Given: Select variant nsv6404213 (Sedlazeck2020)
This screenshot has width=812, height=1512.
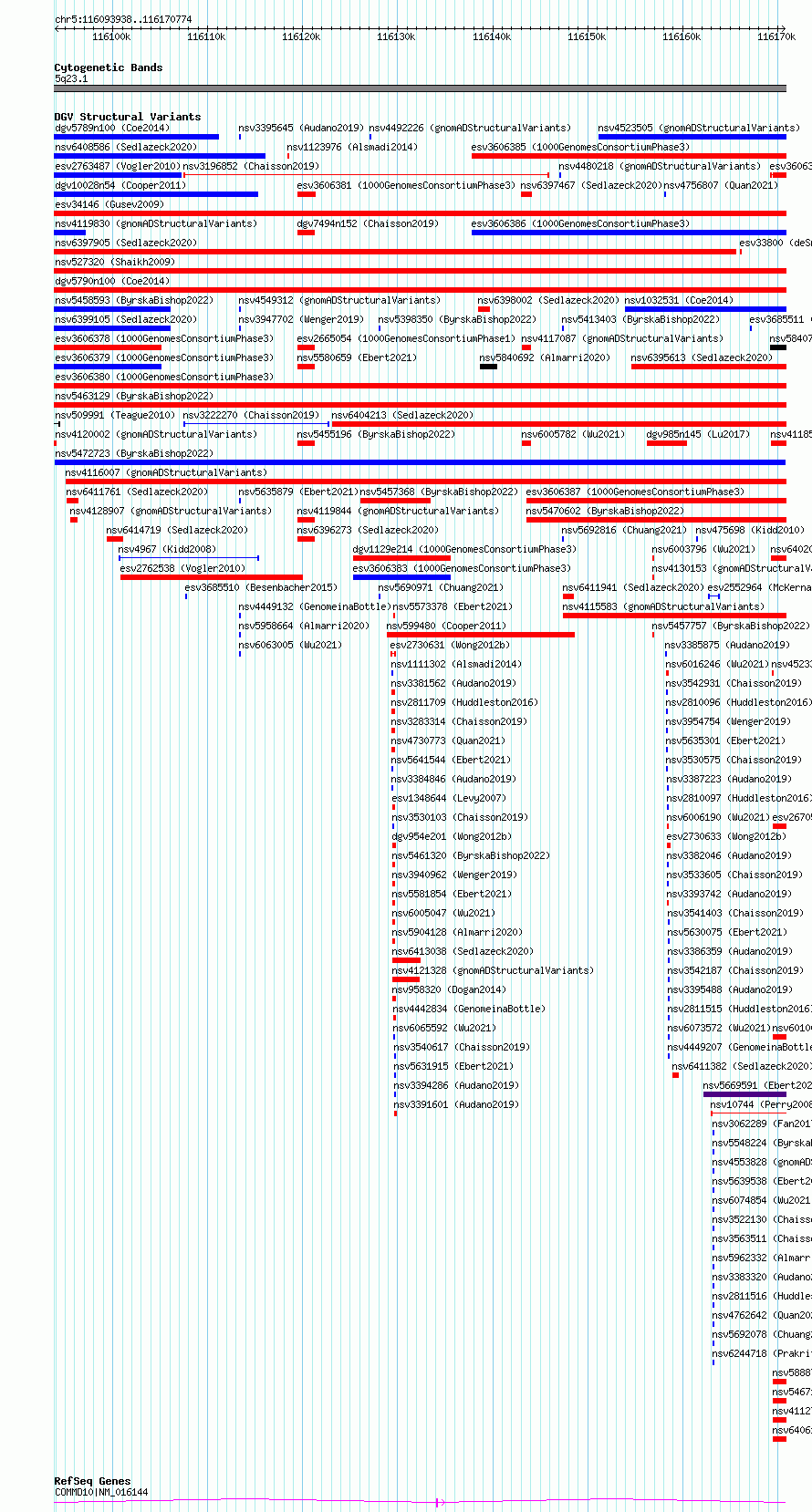Looking at the screenshot, I should [x=402, y=415].
